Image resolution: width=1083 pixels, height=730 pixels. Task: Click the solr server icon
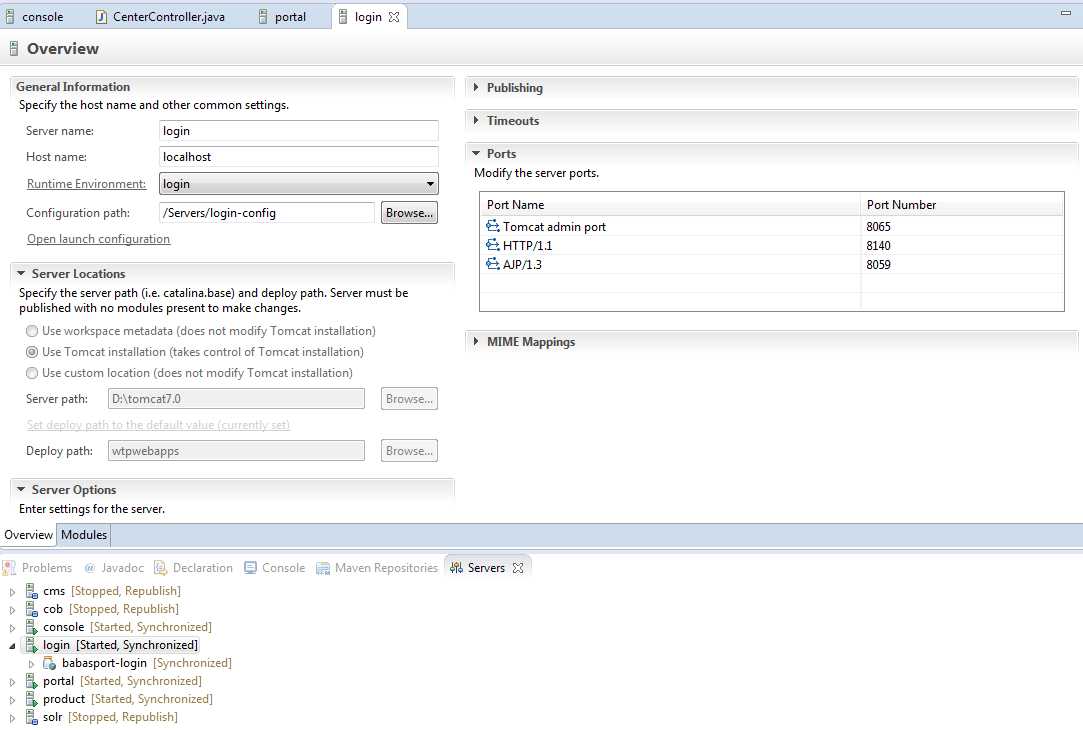coord(32,717)
